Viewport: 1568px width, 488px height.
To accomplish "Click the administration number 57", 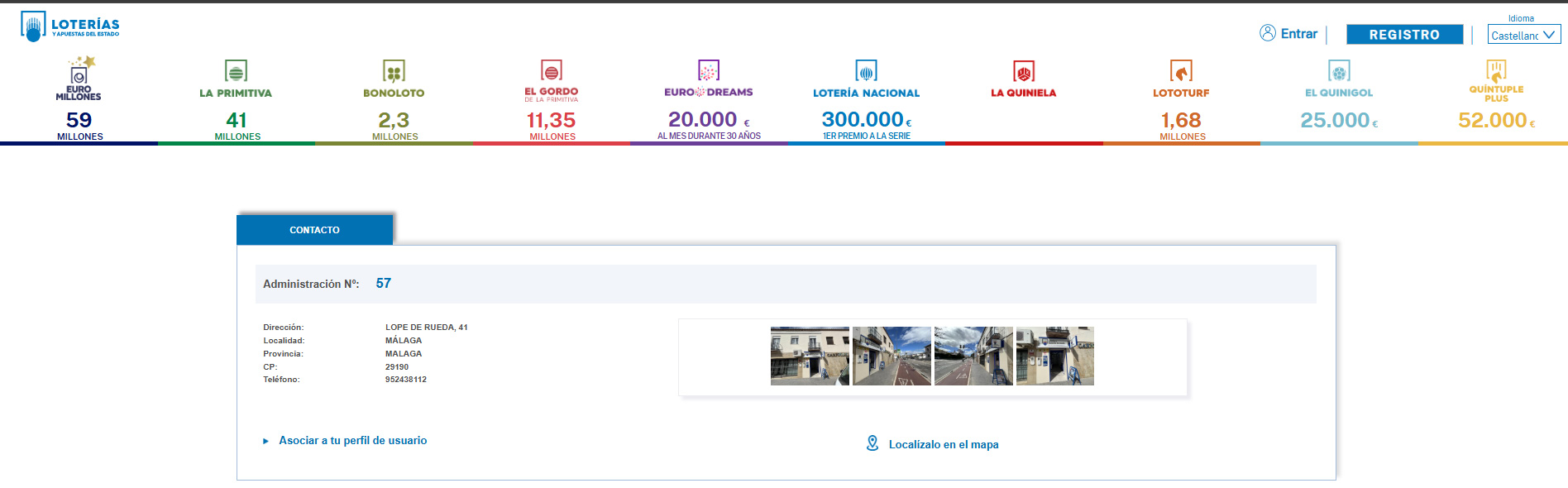I will pos(383,283).
